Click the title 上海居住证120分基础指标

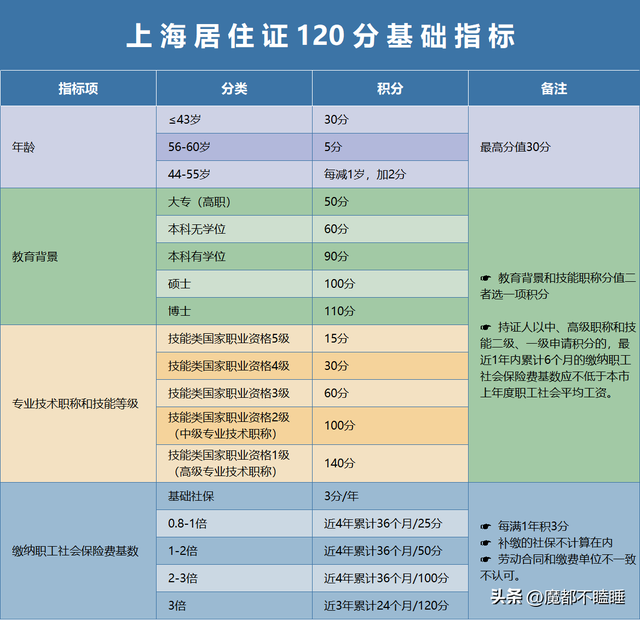click(320, 36)
